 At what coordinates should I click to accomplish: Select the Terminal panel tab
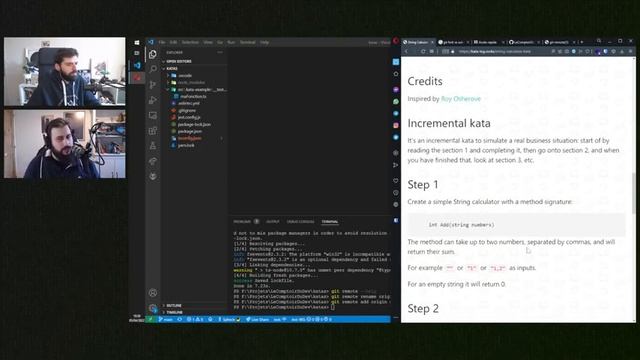point(330,222)
